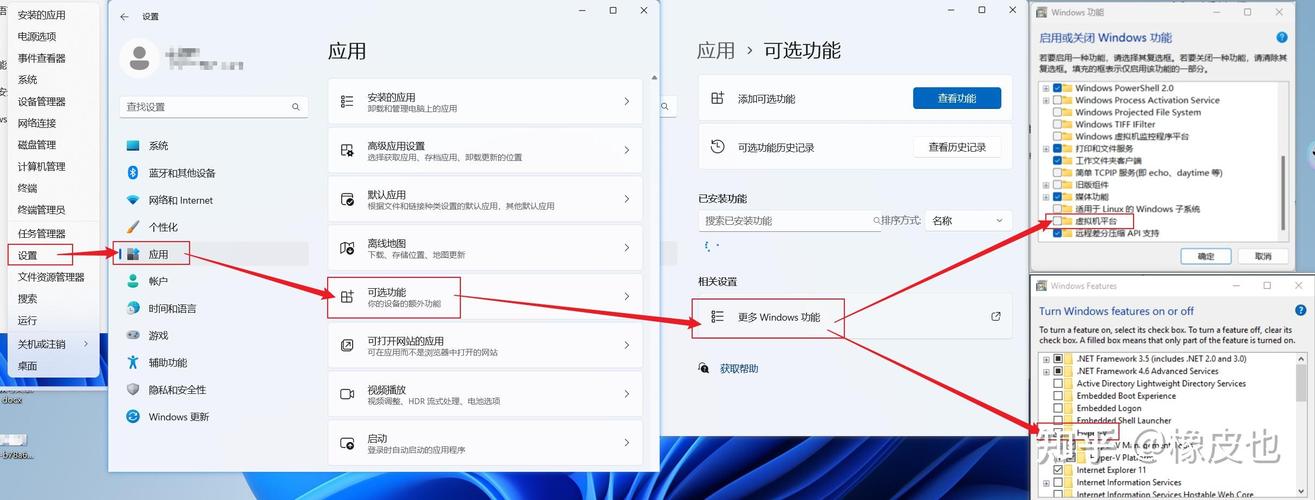Click the user avatar in Settings
The image size is (1315, 500).
pos(139,57)
